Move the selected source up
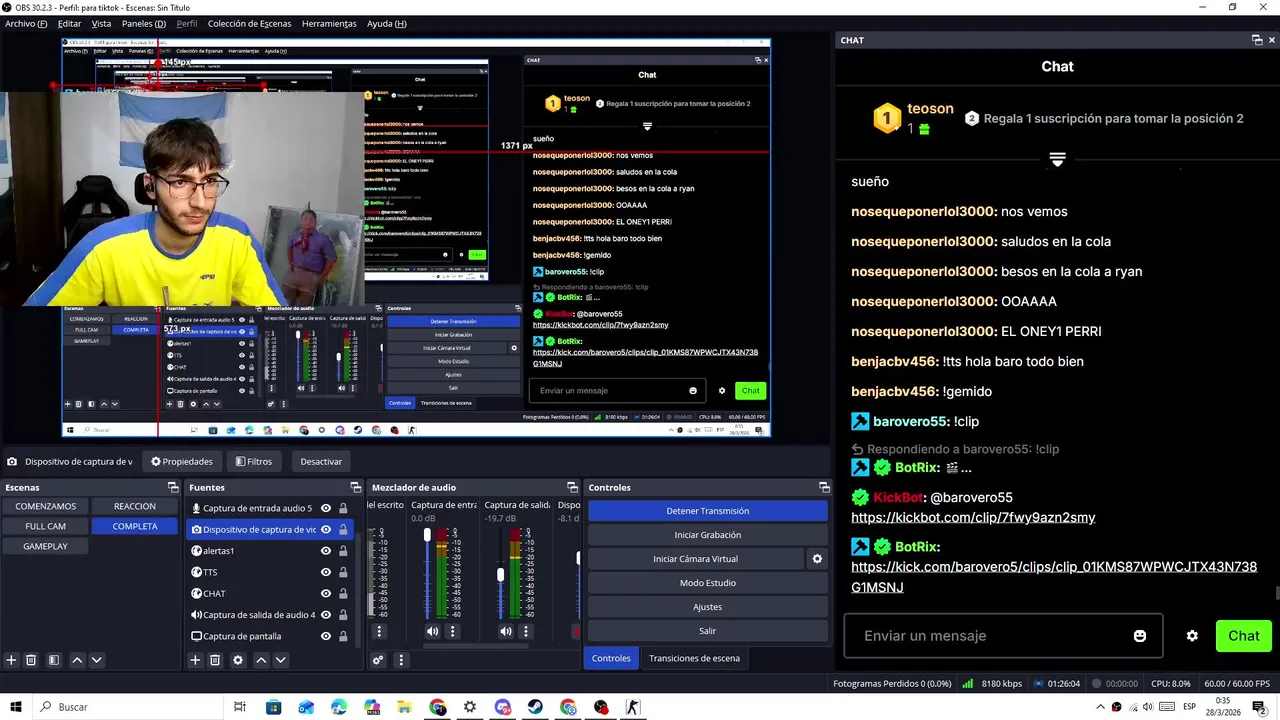Viewport: 1280px width, 720px height. click(x=261, y=660)
